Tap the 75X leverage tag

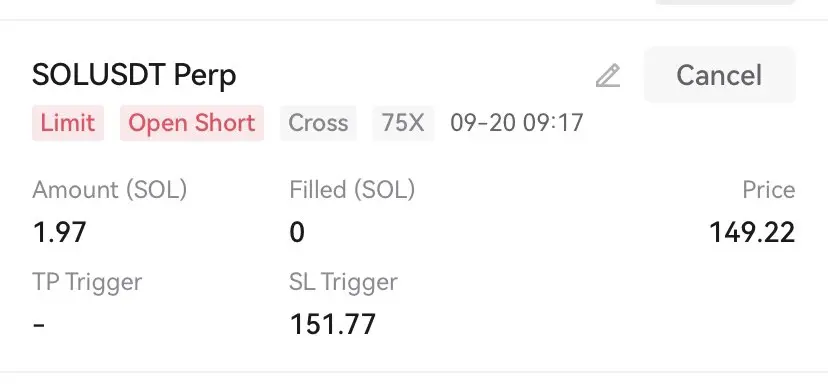tap(403, 123)
